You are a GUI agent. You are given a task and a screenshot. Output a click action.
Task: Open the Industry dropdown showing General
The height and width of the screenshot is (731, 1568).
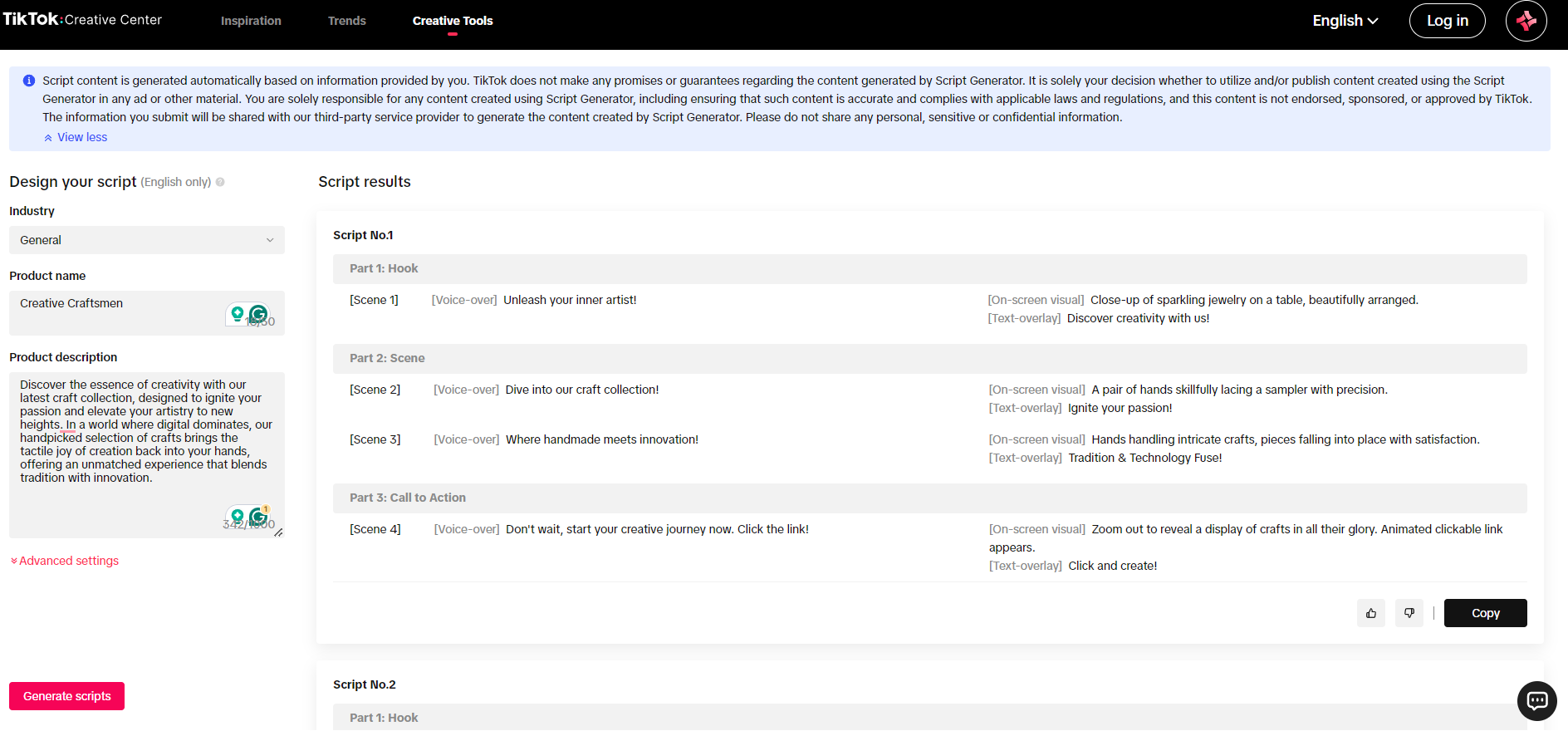(x=146, y=240)
